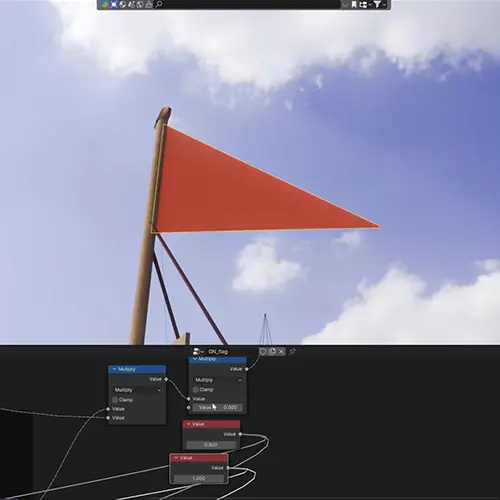Open the operation dropdown on the right Multiply node
Image resolution: width=500 pixels, height=500 pixels.
coord(218,380)
